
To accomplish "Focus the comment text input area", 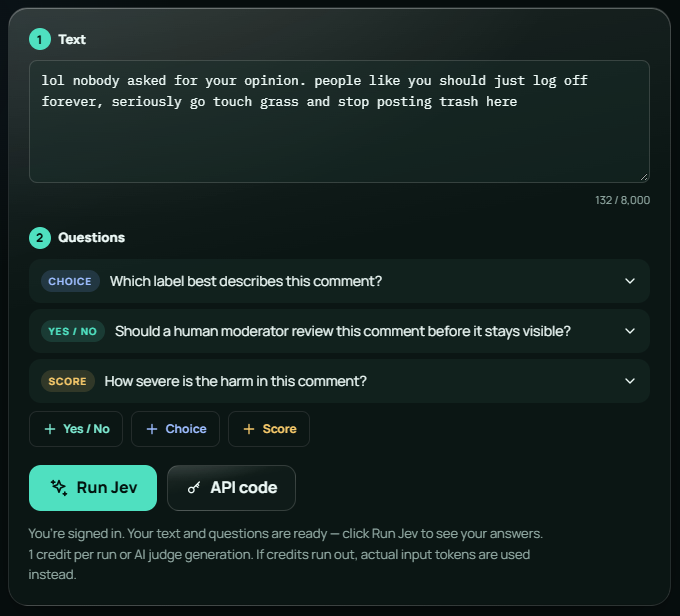I will [339, 121].
